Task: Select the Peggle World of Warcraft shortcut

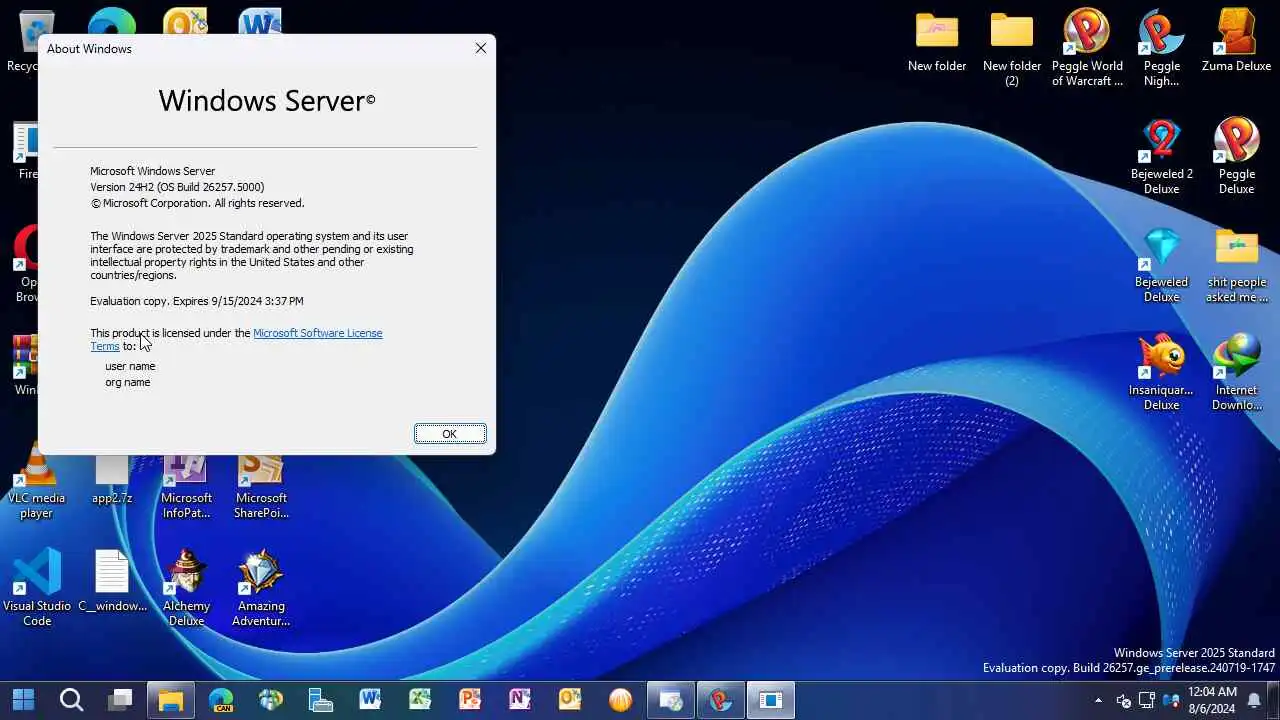Action: point(1087,48)
